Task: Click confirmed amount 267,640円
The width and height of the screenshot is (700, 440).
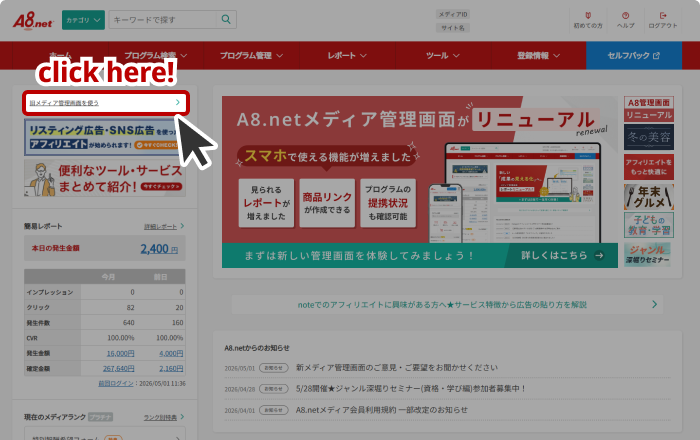Action: coord(118,369)
